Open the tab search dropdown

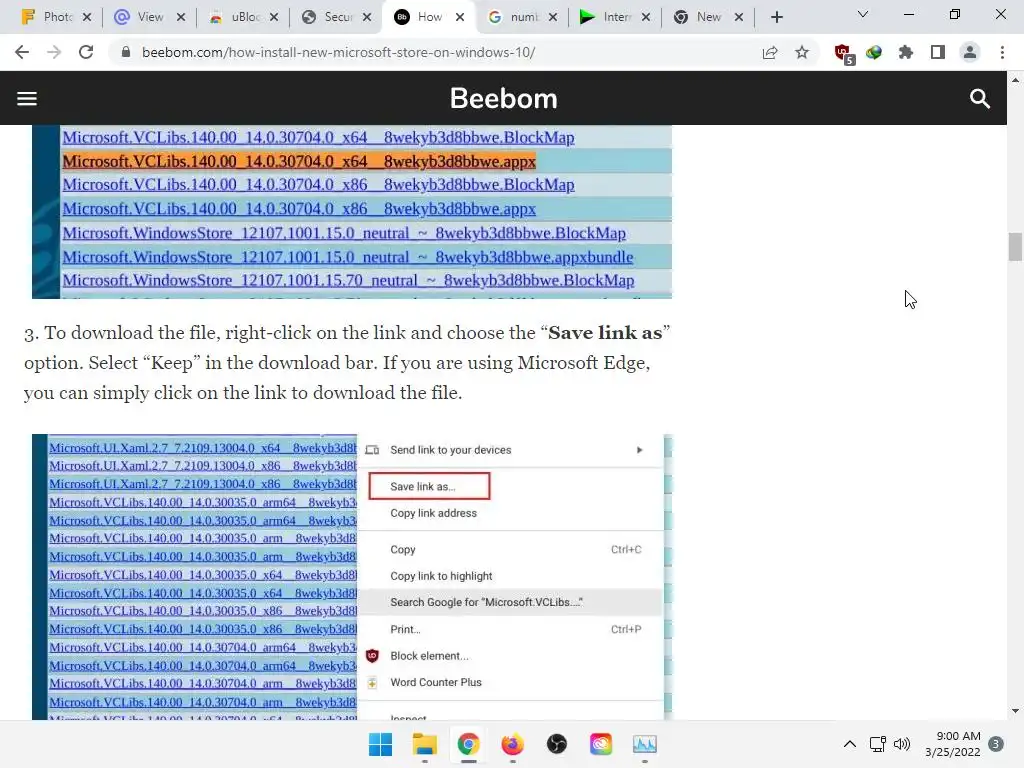(863, 14)
